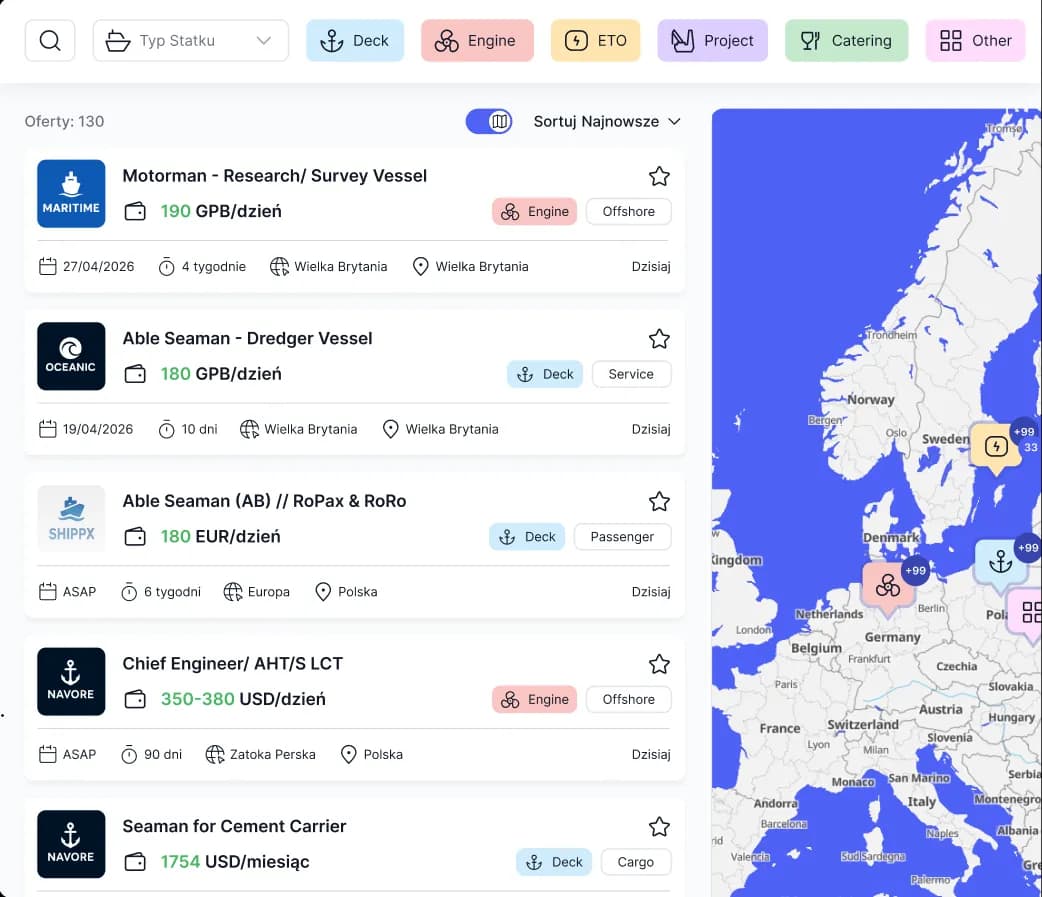Open Able Seaman - Dredger Vessel title
This screenshot has height=897, width=1042.
[x=247, y=339]
